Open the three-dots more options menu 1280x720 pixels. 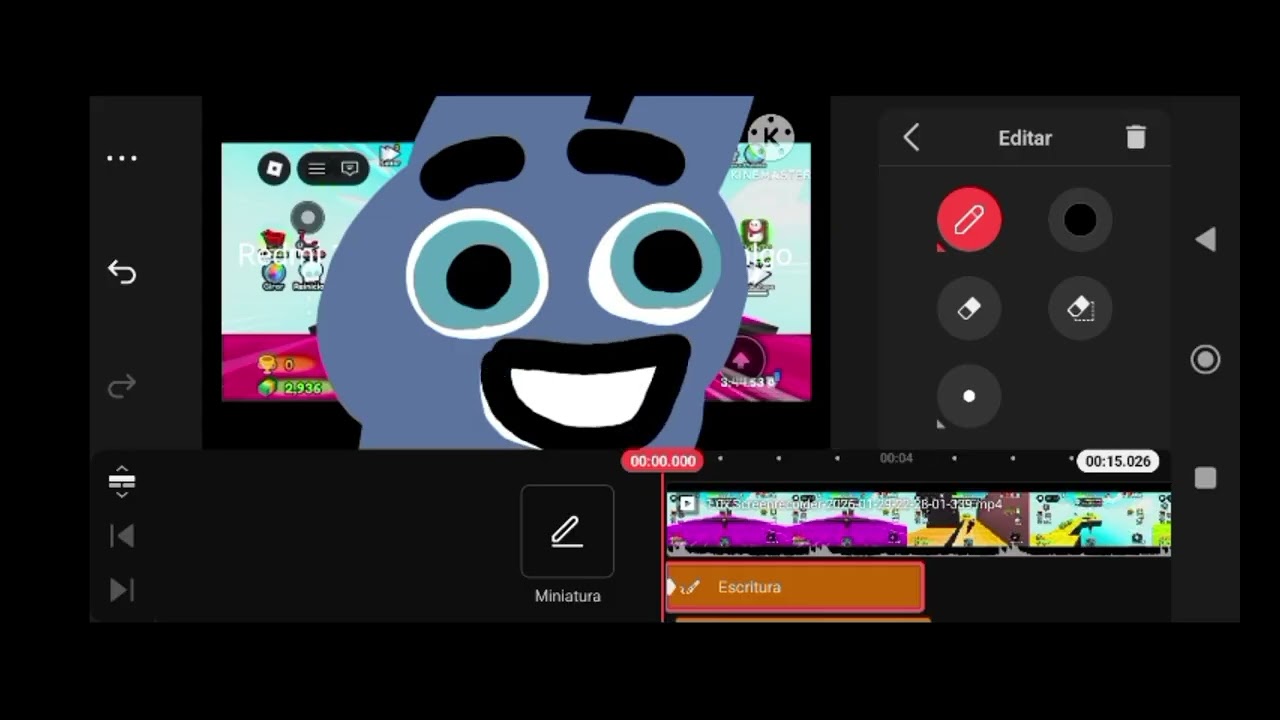(122, 158)
